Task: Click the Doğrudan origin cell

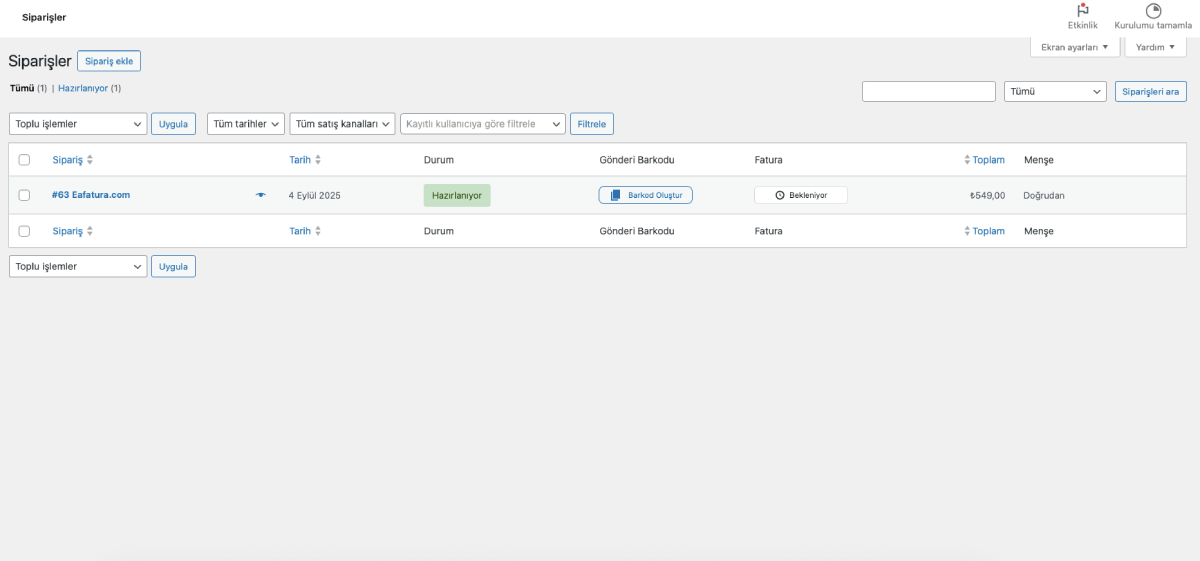Action: [x=1044, y=195]
